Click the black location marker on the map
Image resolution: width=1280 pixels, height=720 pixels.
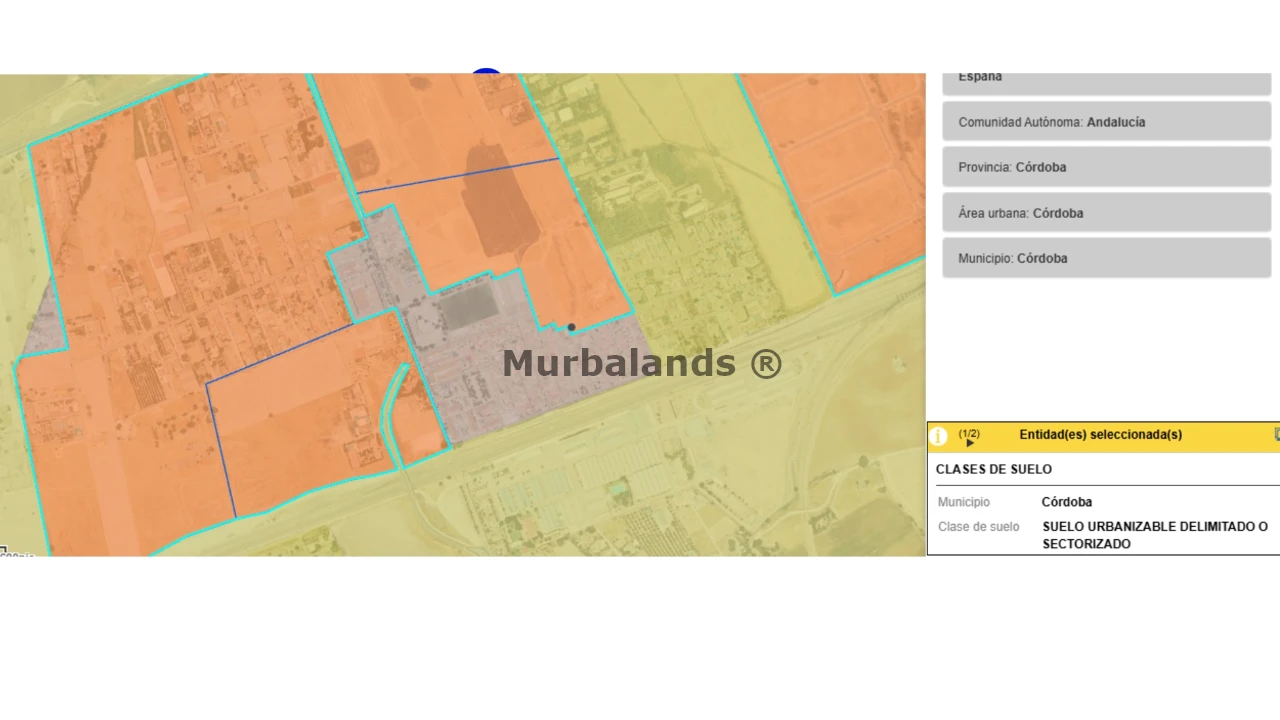point(572,327)
